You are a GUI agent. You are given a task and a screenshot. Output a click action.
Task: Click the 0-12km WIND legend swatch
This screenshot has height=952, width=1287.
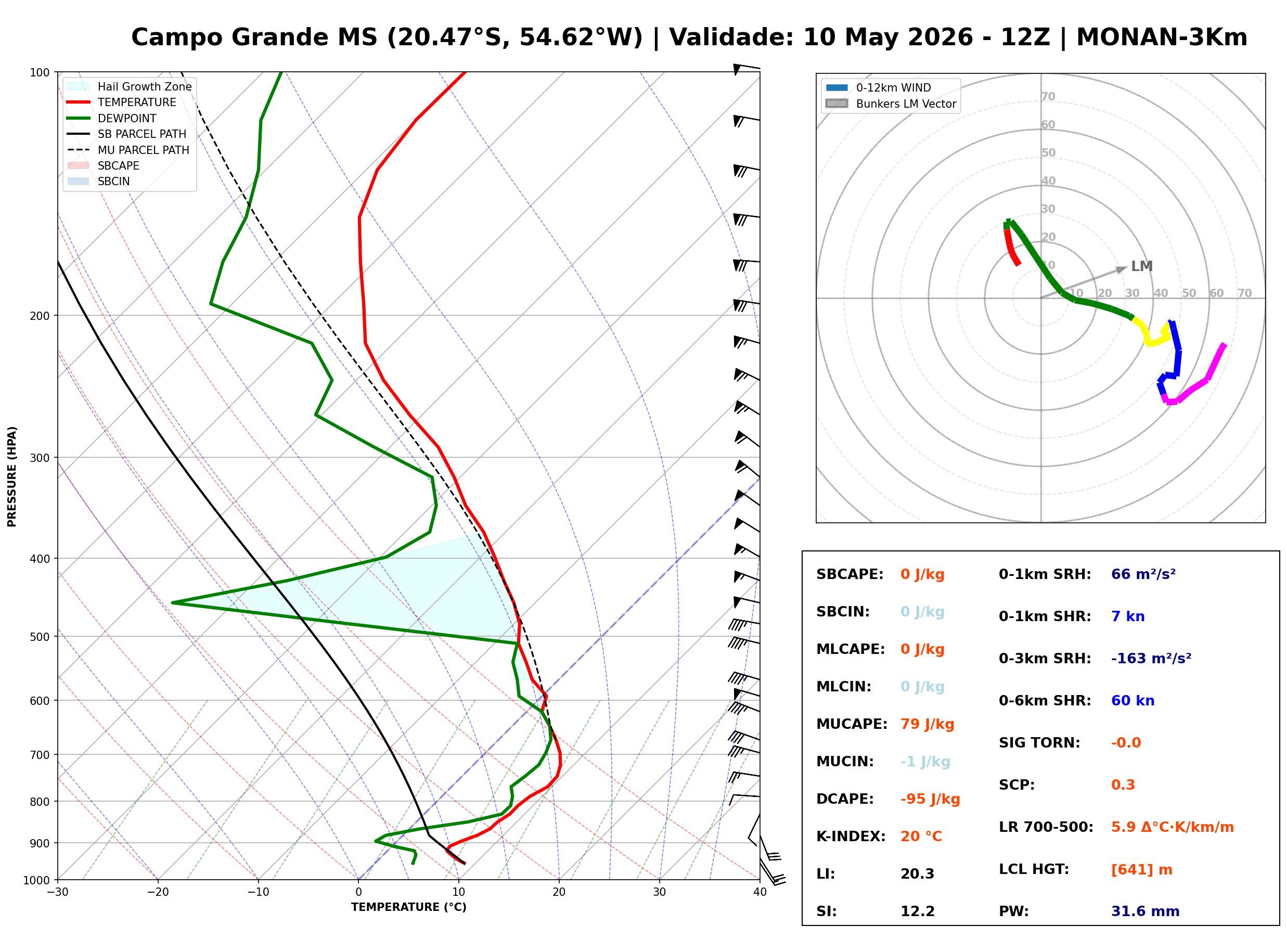tap(837, 87)
